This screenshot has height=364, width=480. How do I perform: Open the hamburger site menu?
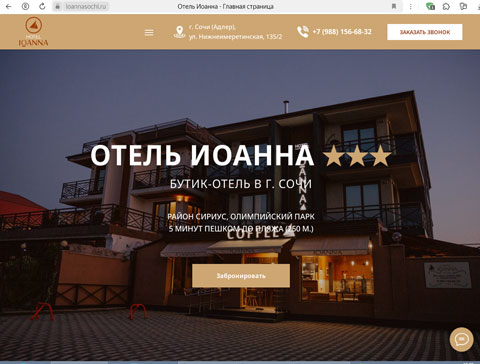[149, 32]
